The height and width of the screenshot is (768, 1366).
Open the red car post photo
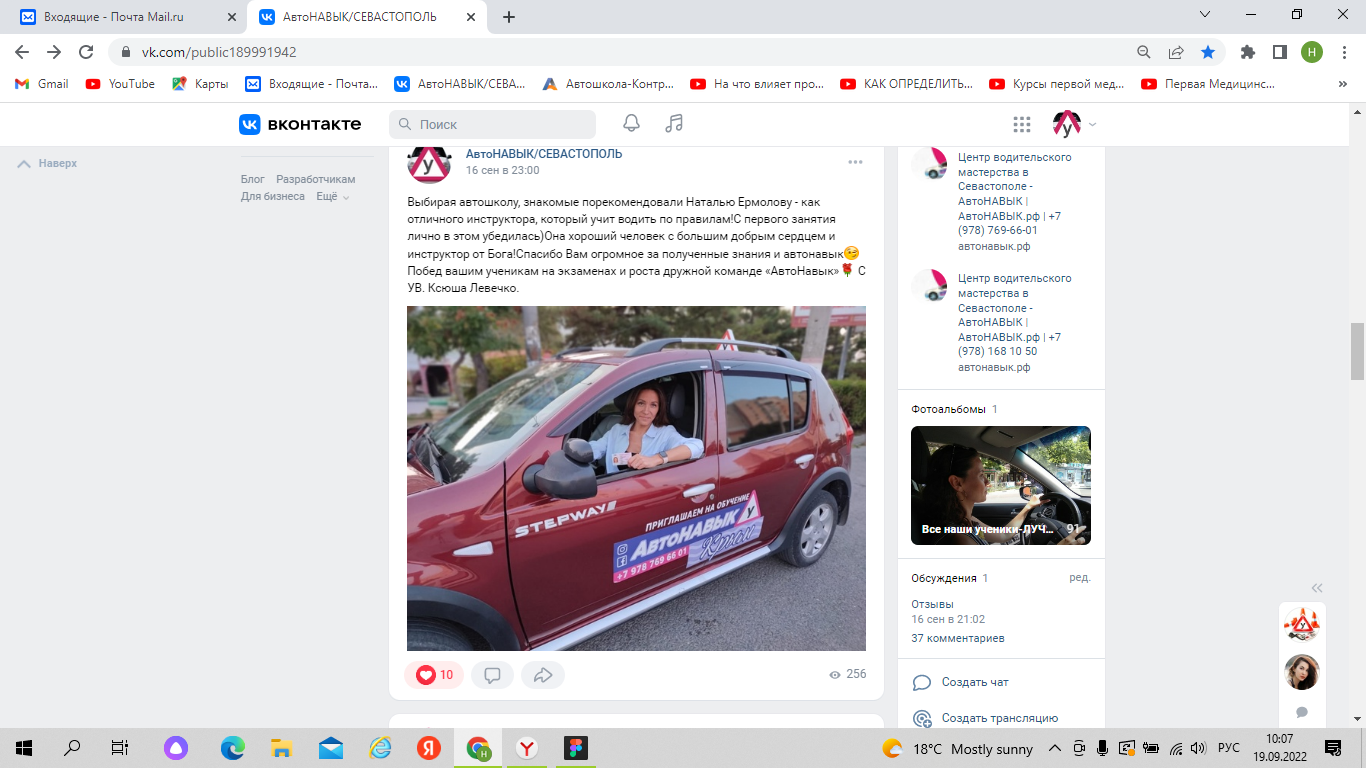pyautogui.click(x=636, y=478)
